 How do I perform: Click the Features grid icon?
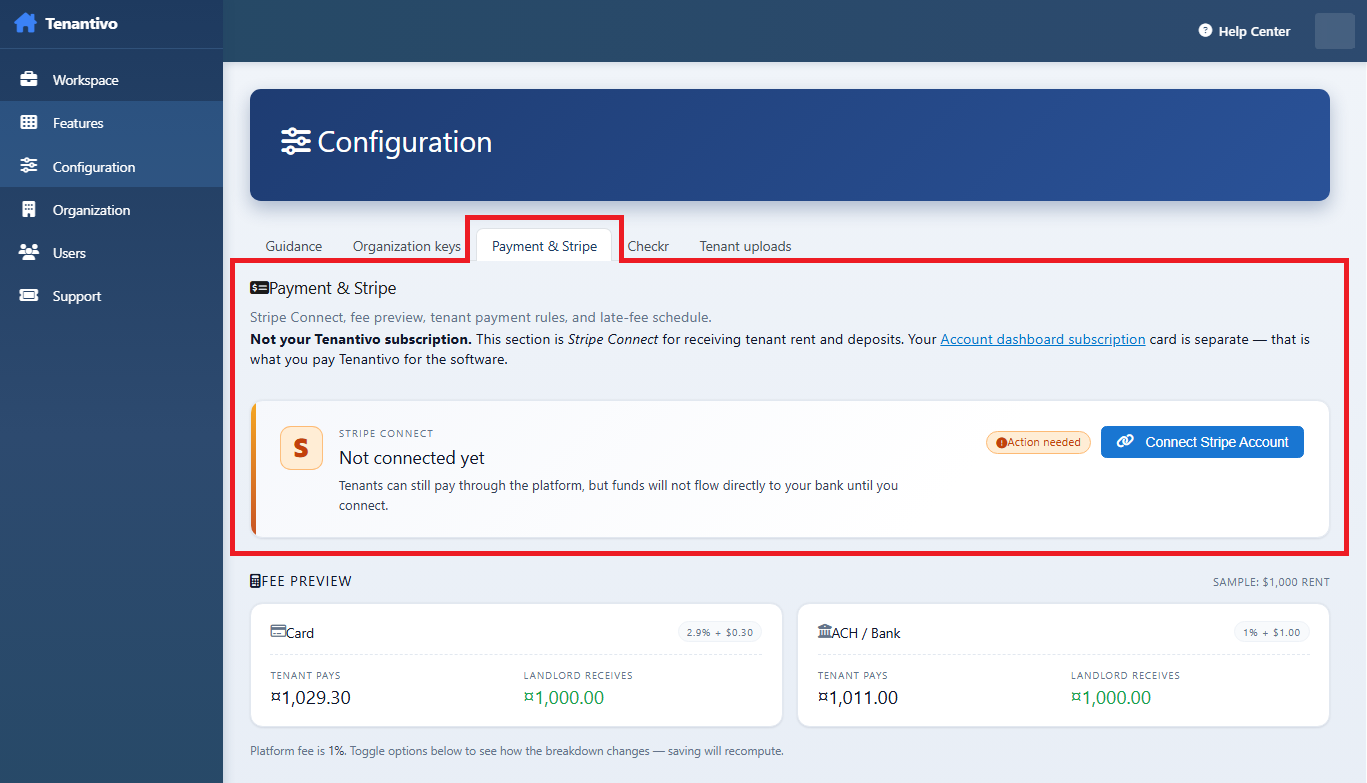[29, 123]
